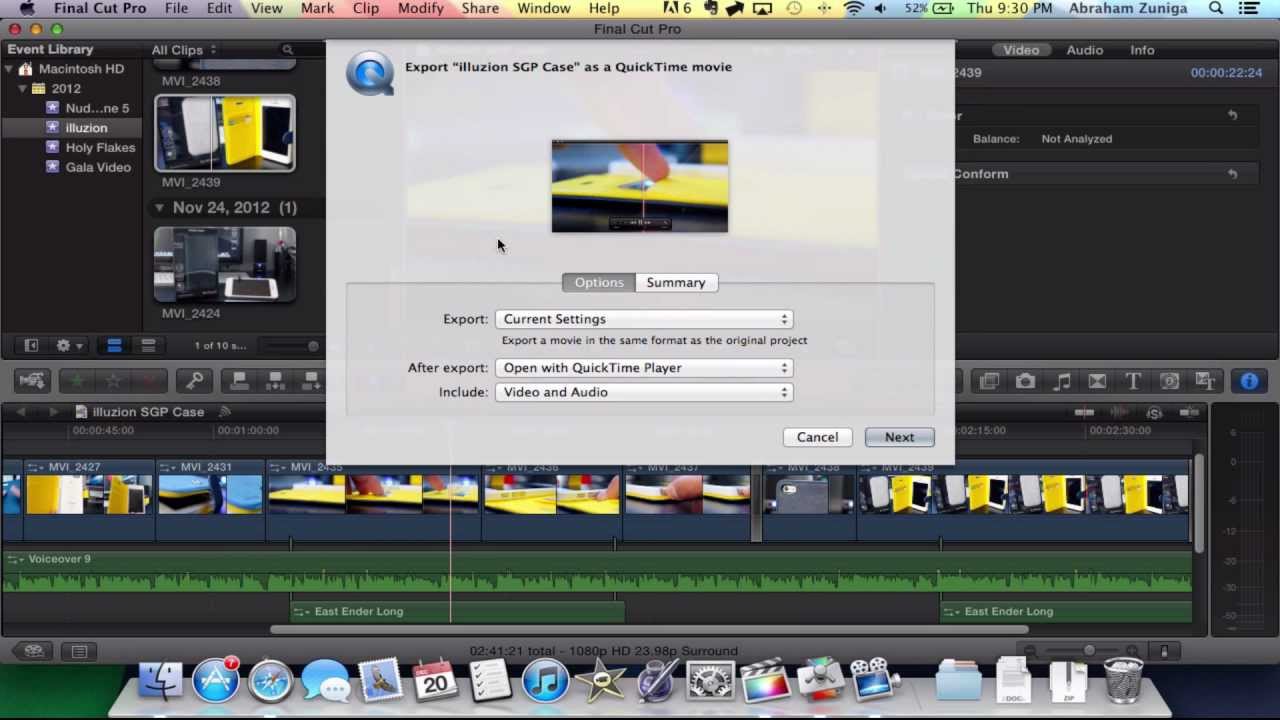1280x720 pixels.
Task: Select the MVI_2424 clip thumbnail
Action: (225, 264)
